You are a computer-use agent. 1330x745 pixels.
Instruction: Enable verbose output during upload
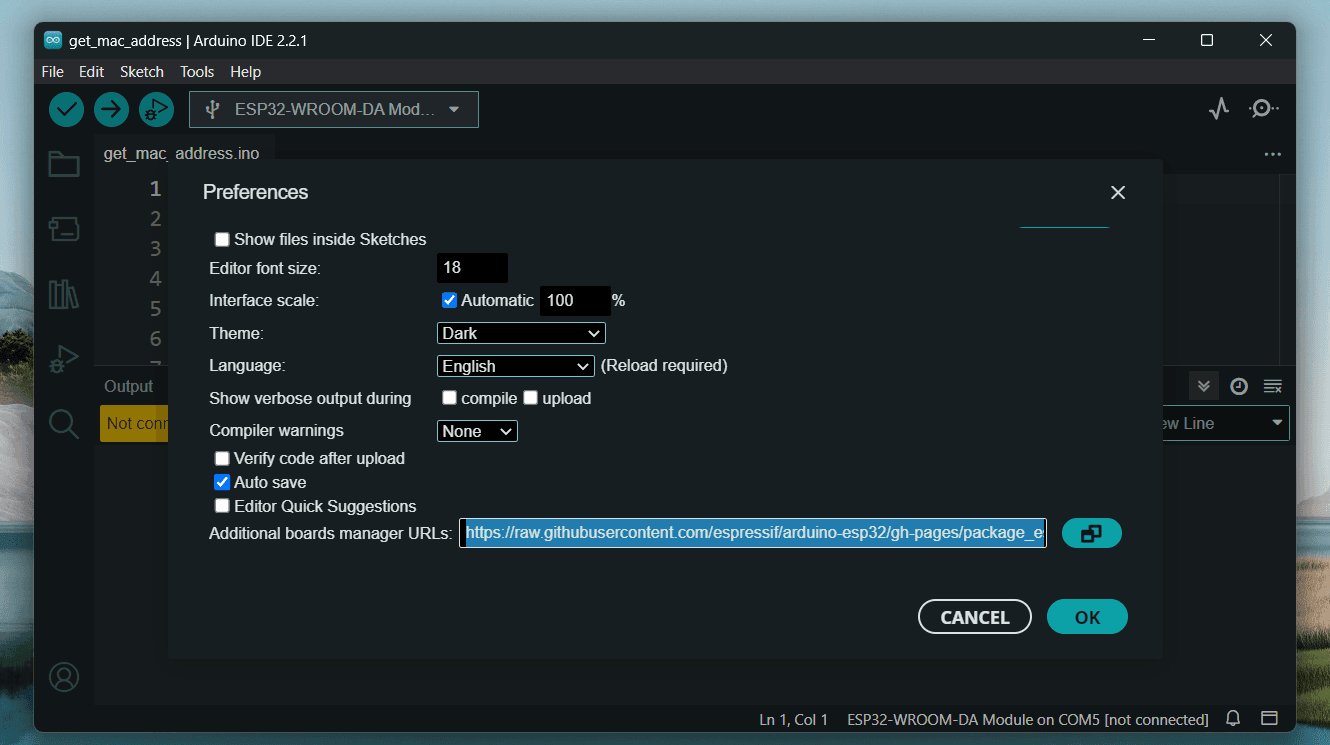coord(531,398)
